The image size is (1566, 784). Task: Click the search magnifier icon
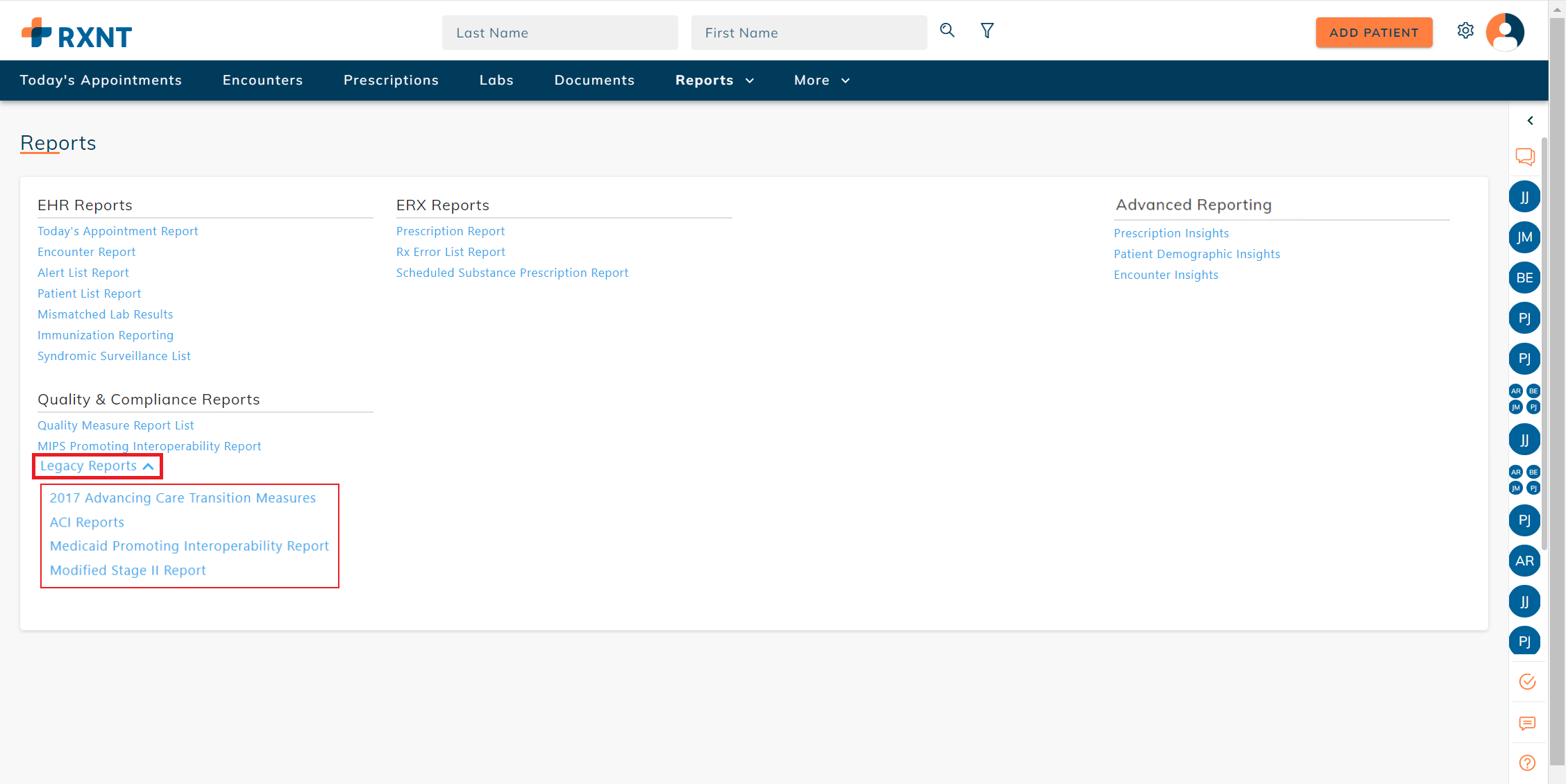coord(947,31)
